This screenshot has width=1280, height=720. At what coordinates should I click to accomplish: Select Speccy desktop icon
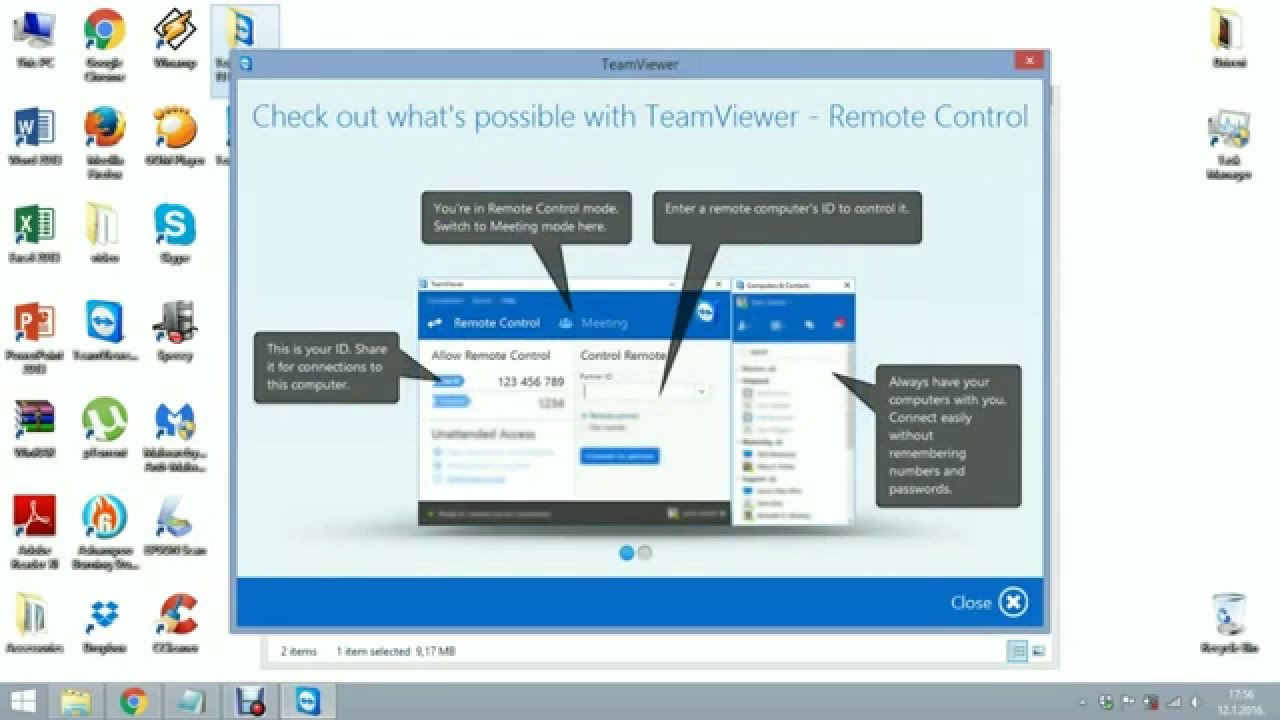pos(174,333)
